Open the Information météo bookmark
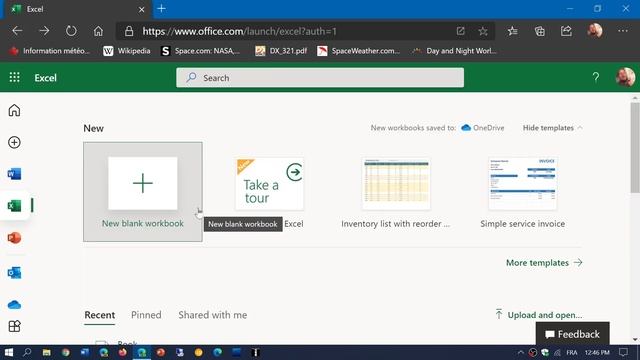Viewport: 640px width, 360px height. tap(49, 51)
